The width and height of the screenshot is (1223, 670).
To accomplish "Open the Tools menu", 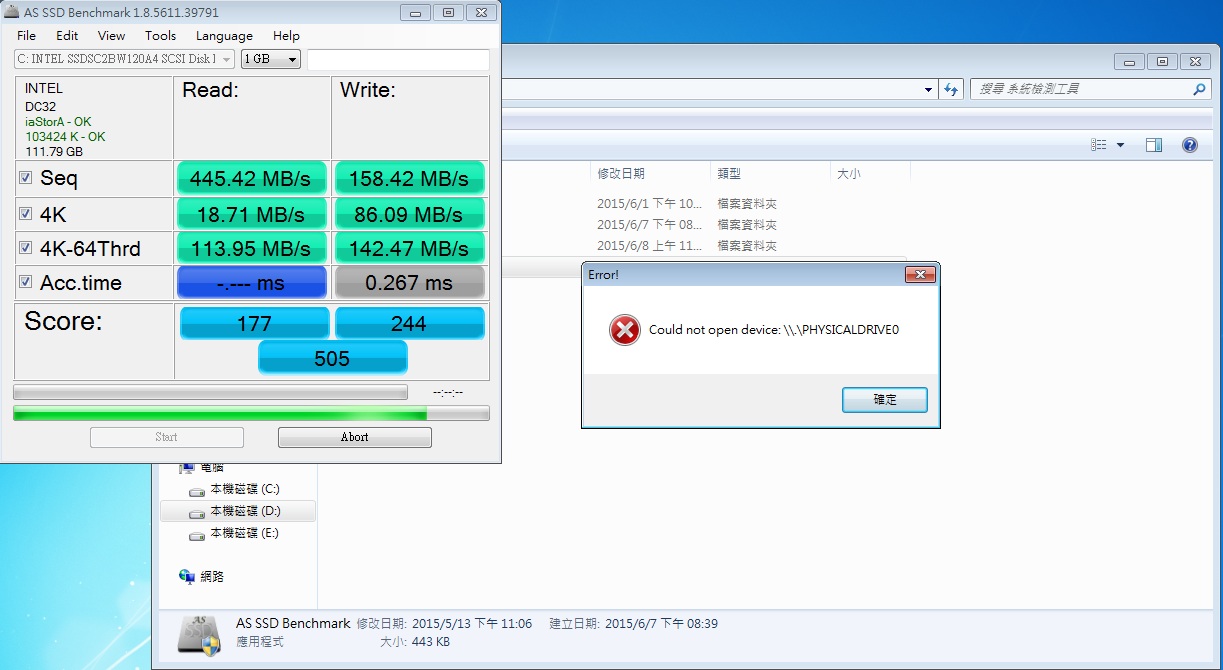I will click(x=160, y=35).
